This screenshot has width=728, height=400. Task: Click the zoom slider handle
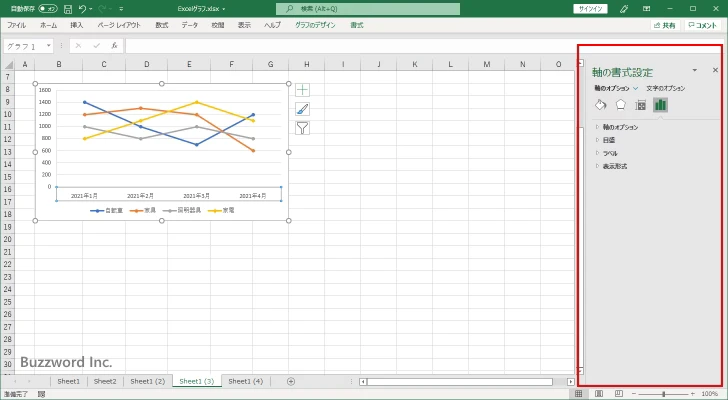[663, 394]
